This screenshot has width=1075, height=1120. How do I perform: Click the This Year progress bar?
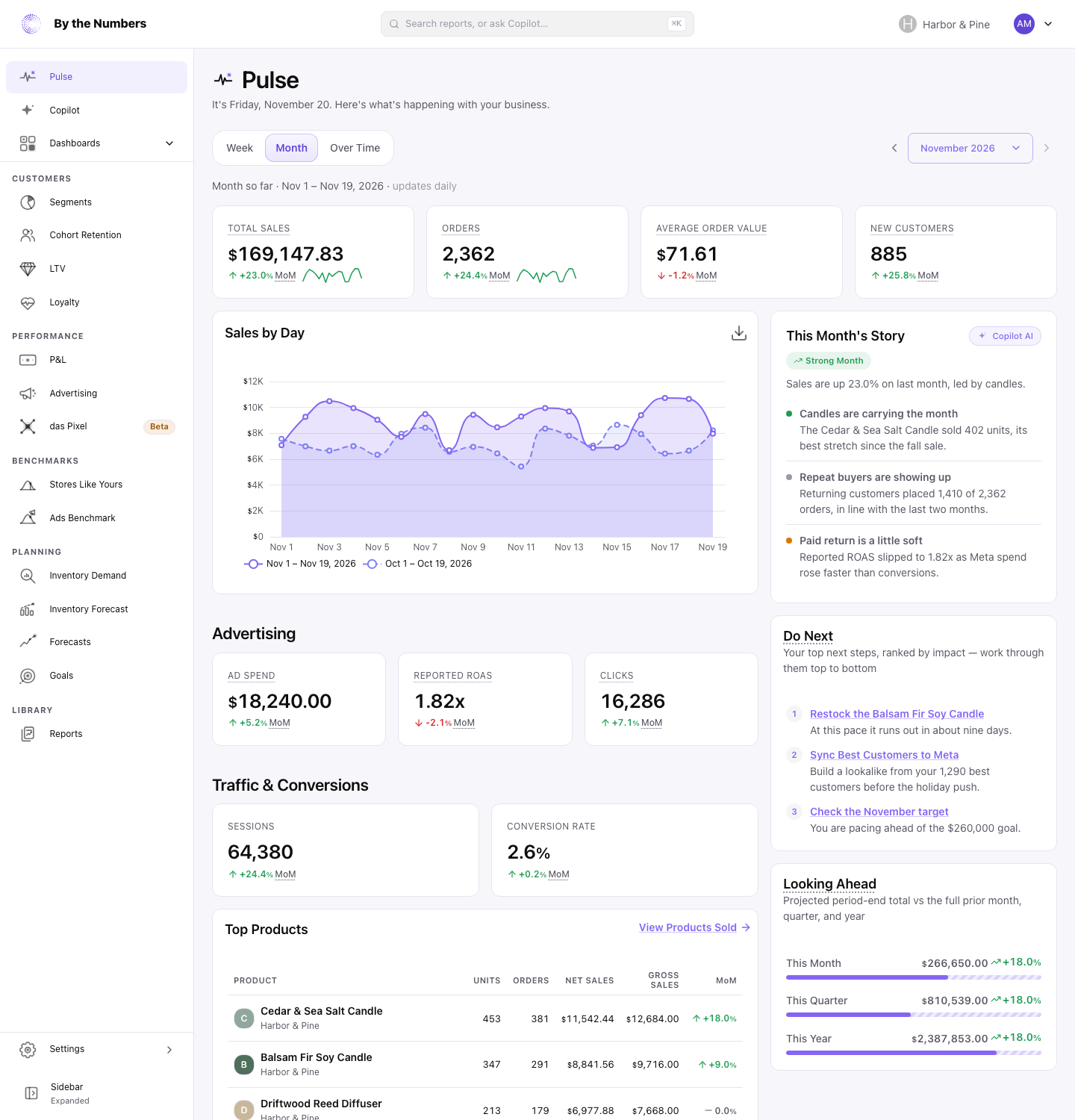click(914, 1053)
